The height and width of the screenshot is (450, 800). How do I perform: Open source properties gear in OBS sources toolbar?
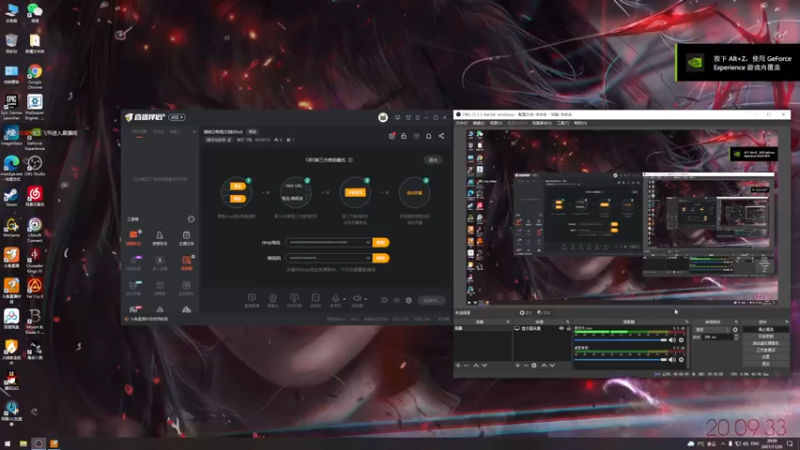pyautogui.click(x=534, y=365)
